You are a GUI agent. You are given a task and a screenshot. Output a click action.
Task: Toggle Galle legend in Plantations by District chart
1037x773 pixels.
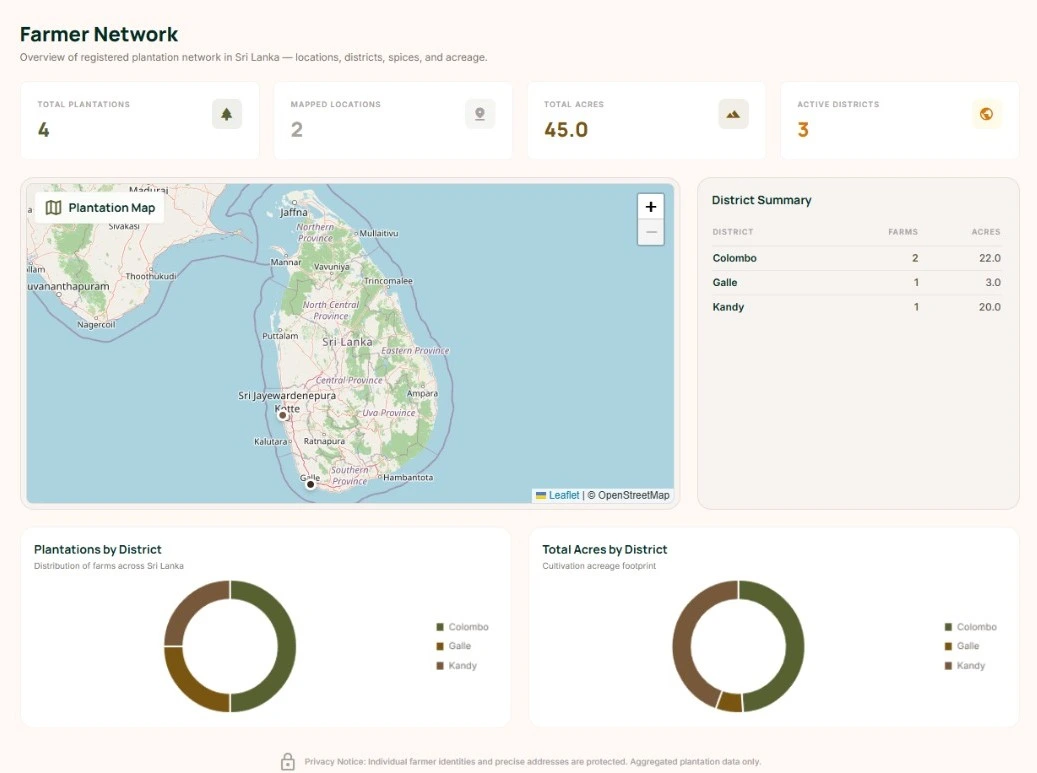[x=454, y=646]
